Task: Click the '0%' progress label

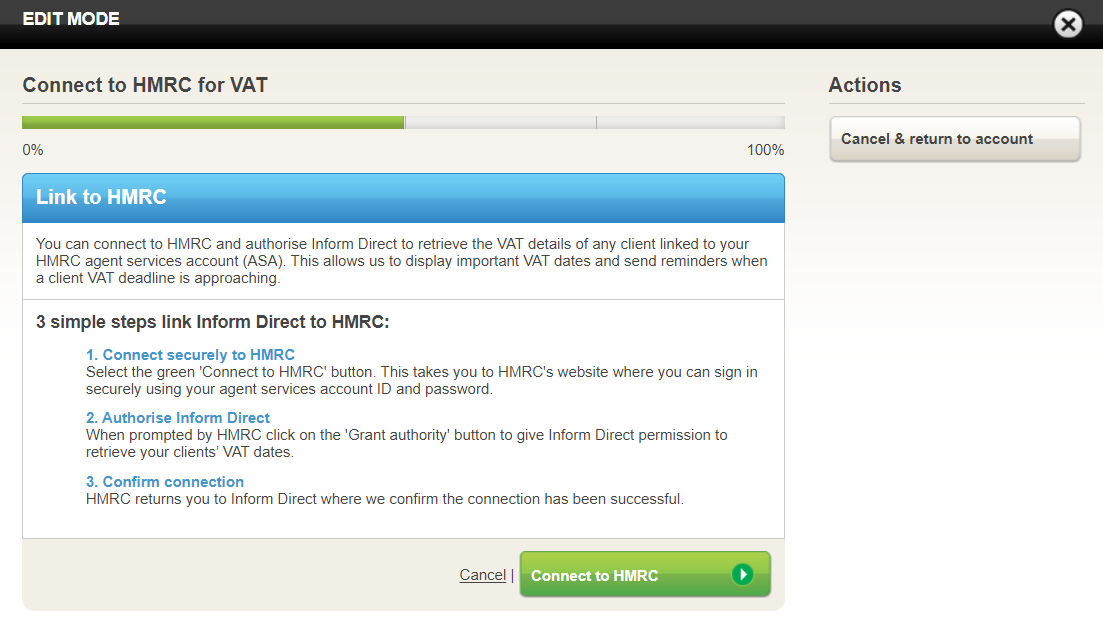Action: click(x=33, y=150)
